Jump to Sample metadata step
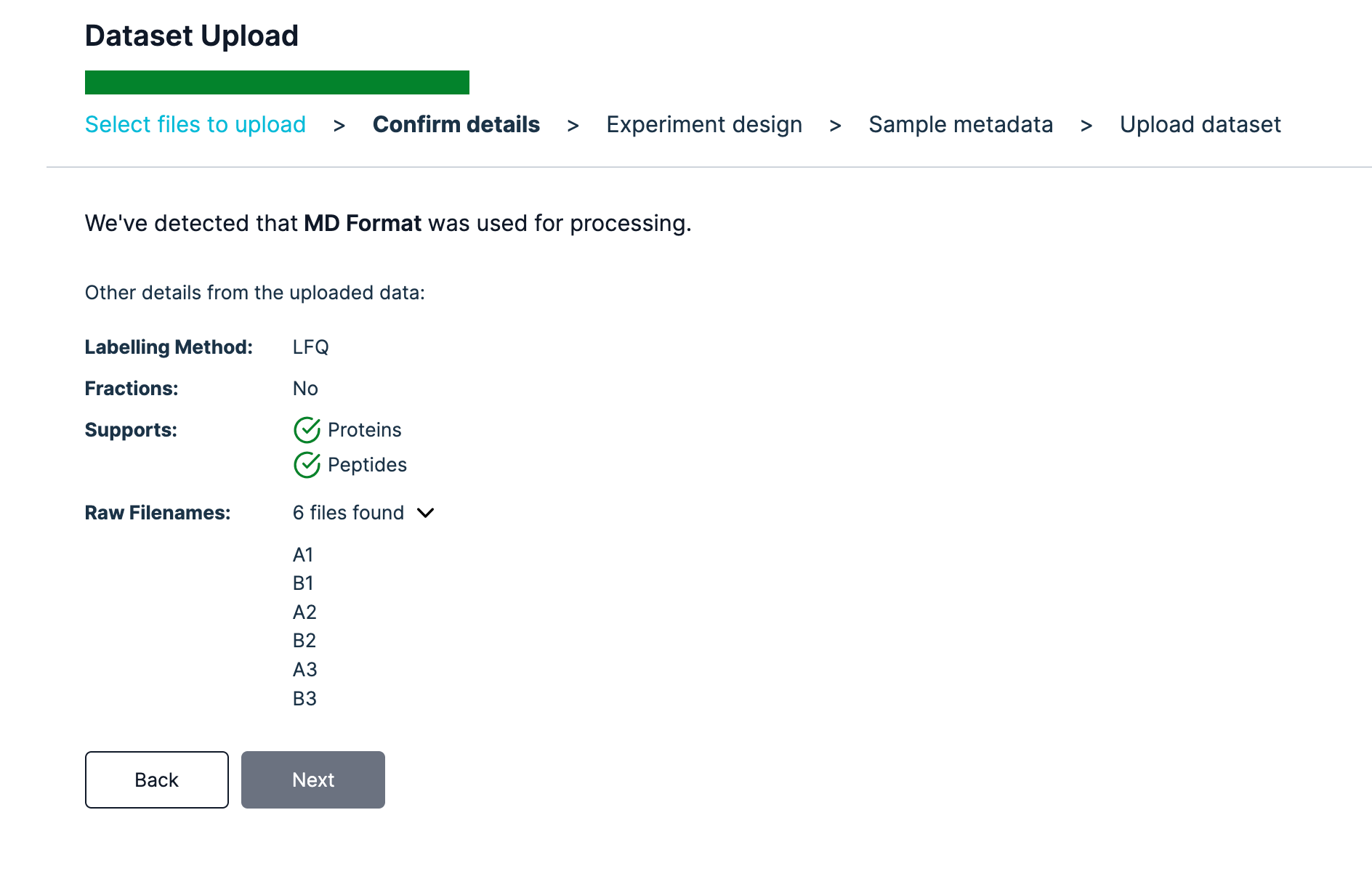Viewport: 1372px width, 879px height. tap(960, 124)
